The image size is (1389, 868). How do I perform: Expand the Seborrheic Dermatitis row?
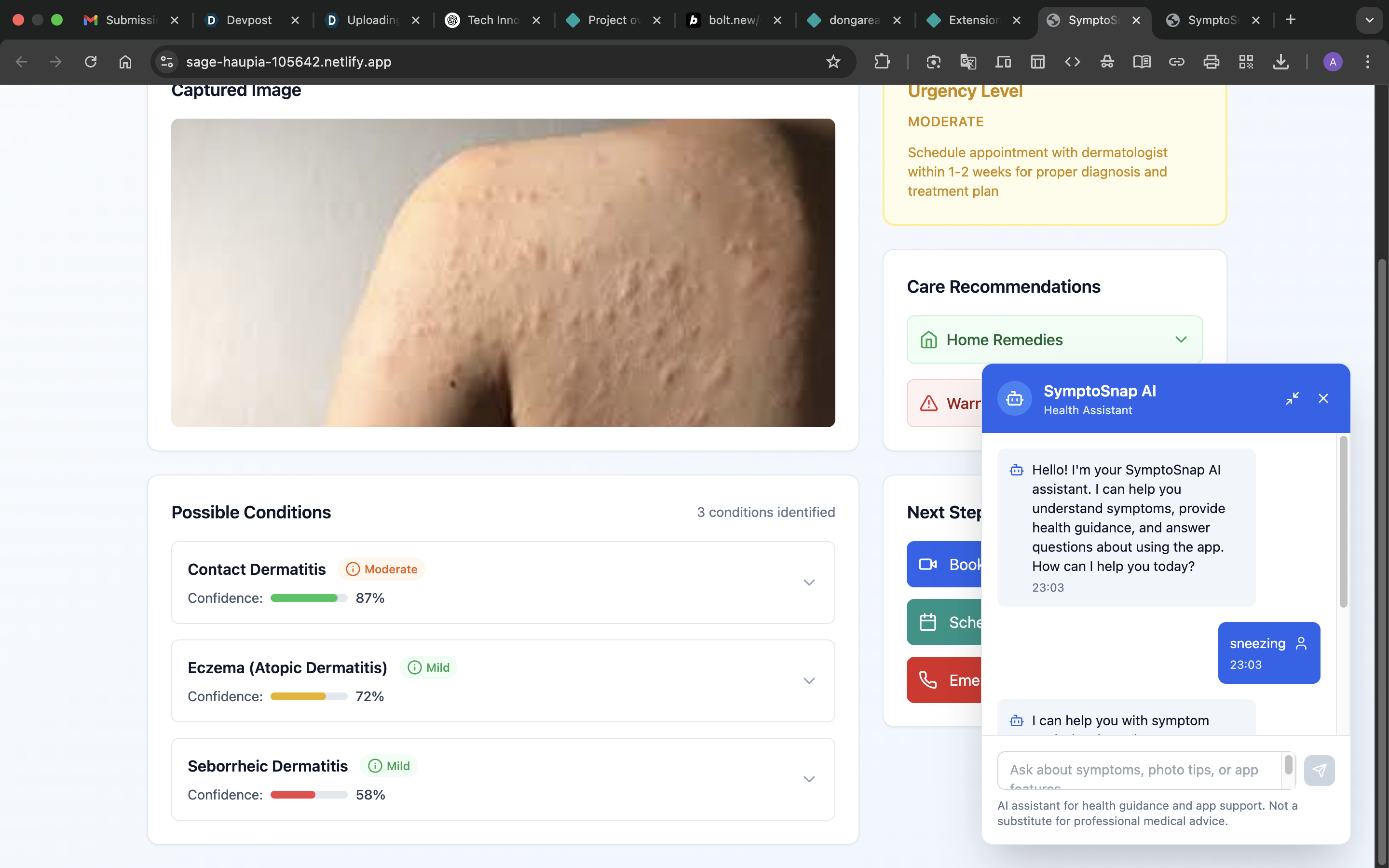click(x=809, y=779)
